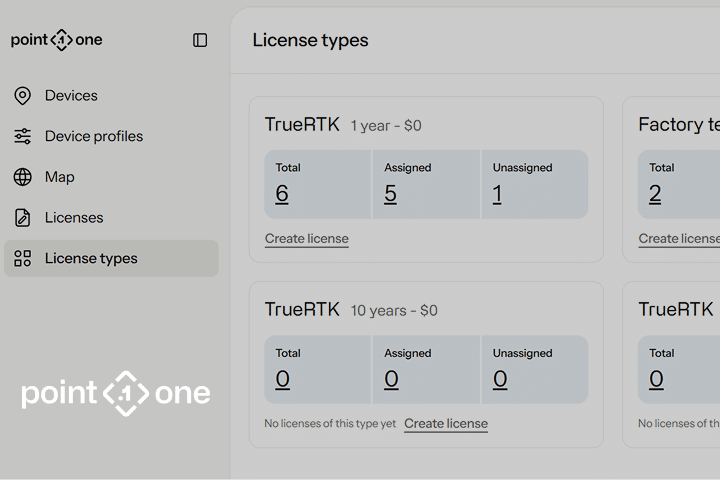Click the License types grid icon
The width and height of the screenshot is (720, 480).
22,259
